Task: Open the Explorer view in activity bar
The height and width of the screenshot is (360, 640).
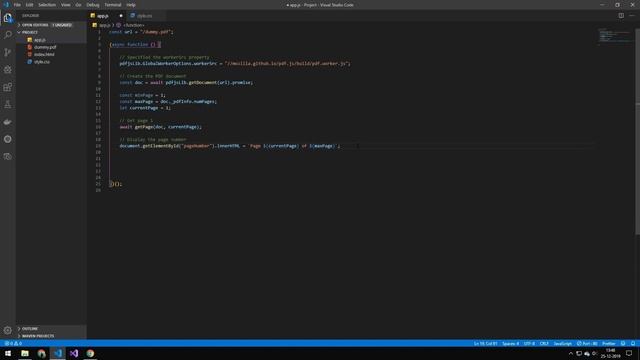Action: [8, 18]
